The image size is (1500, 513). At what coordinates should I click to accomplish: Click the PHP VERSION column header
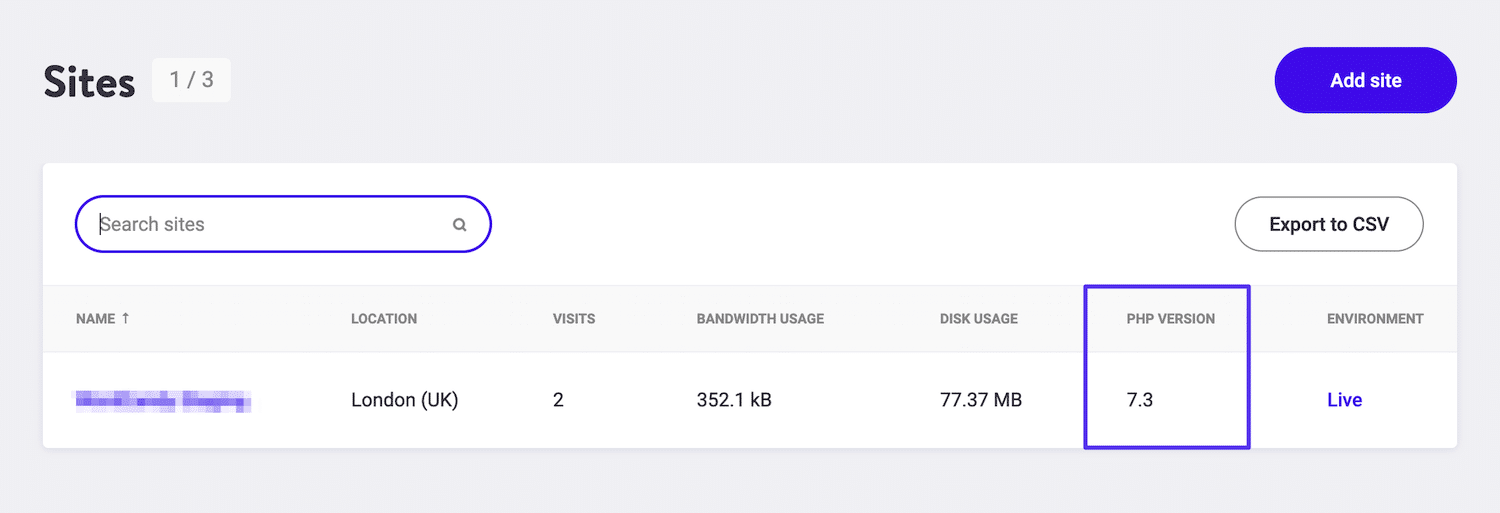coord(1170,319)
